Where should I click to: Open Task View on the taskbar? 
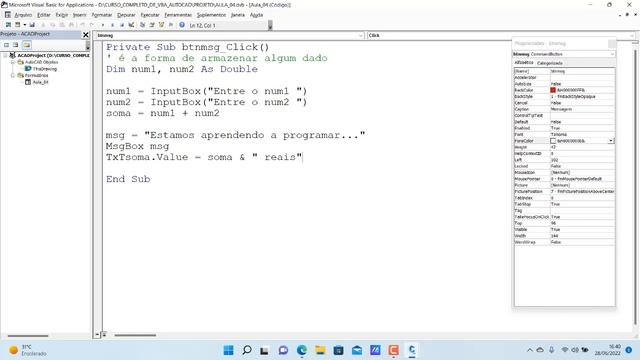click(x=264, y=350)
